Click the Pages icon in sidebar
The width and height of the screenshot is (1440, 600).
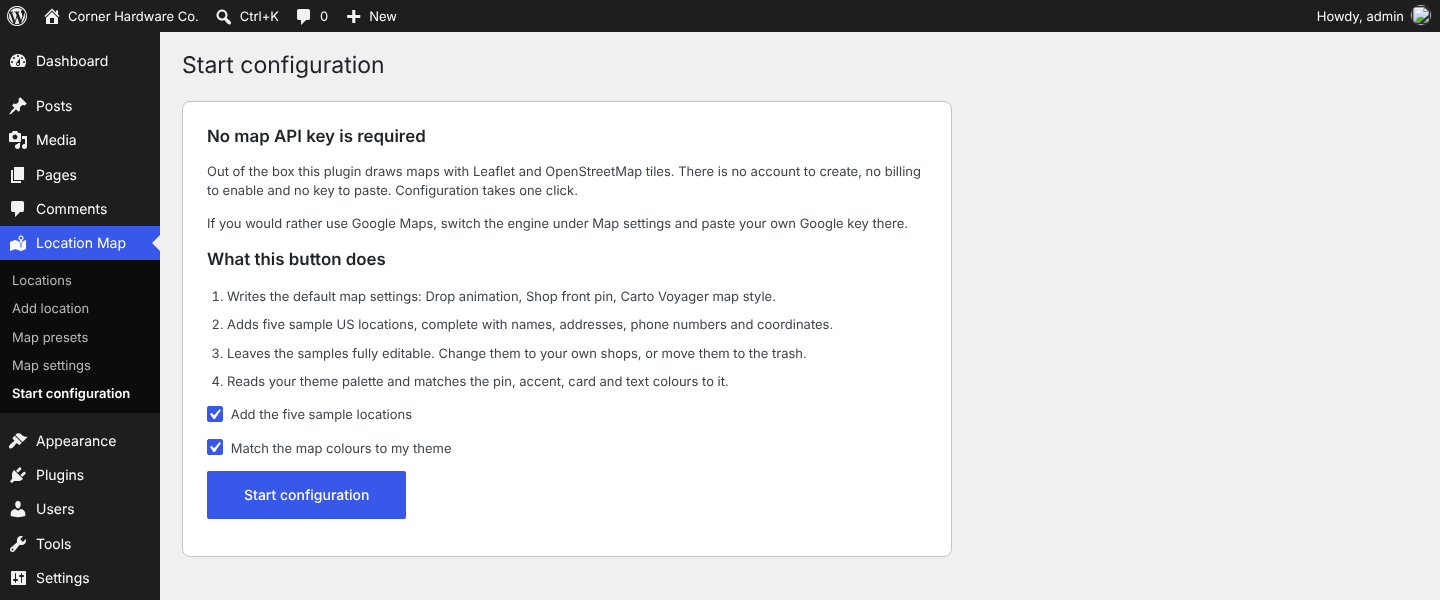tap(18, 175)
